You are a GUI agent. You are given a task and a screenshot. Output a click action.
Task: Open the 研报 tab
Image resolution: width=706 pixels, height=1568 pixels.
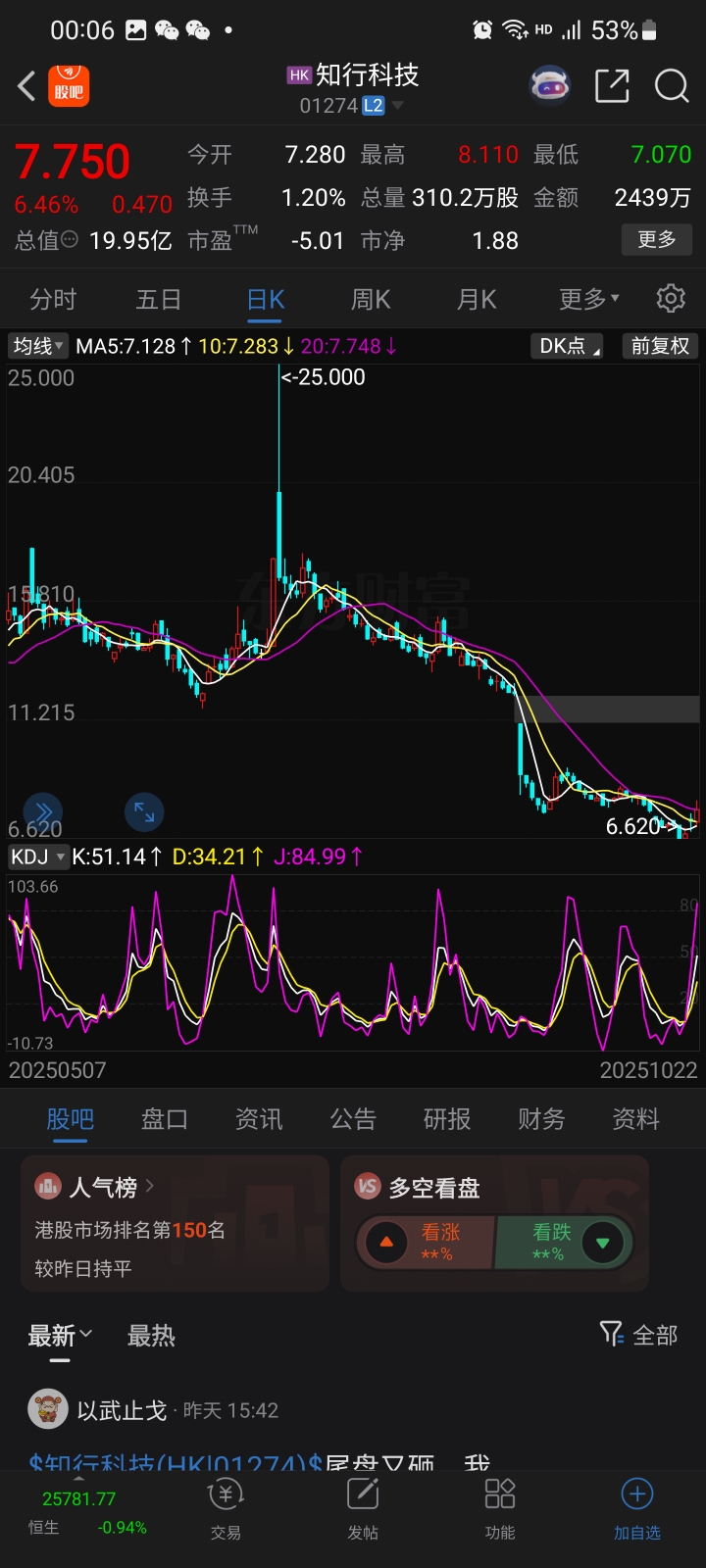click(447, 1119)
